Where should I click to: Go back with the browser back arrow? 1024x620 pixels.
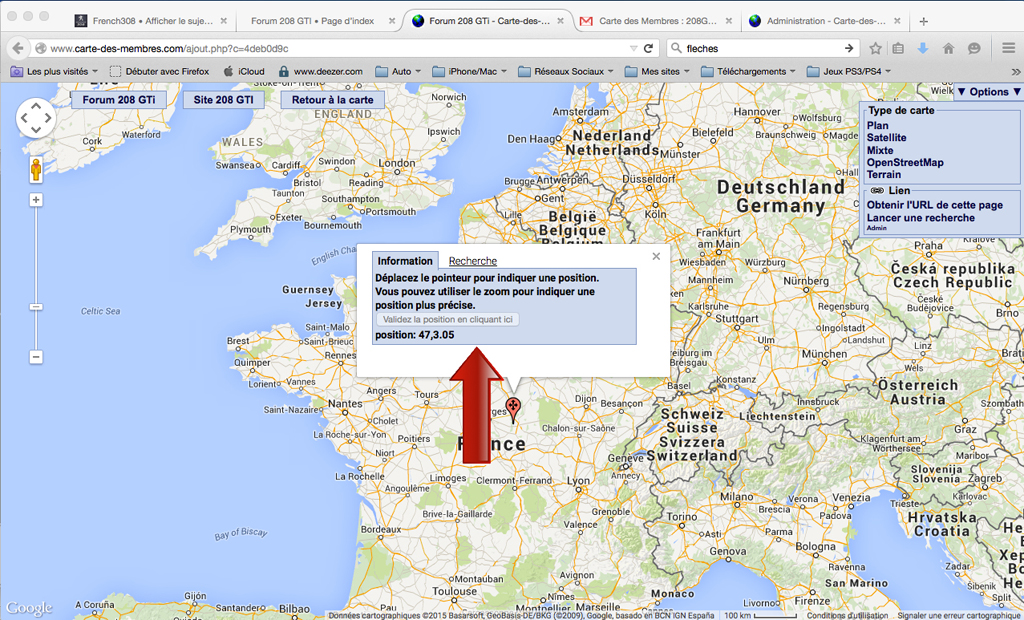pos(18,48)
